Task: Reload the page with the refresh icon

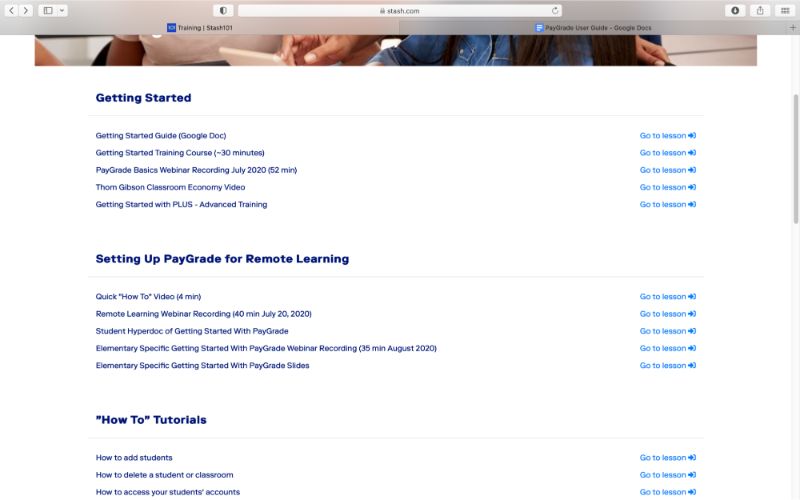Action: (x=555, y=10)
